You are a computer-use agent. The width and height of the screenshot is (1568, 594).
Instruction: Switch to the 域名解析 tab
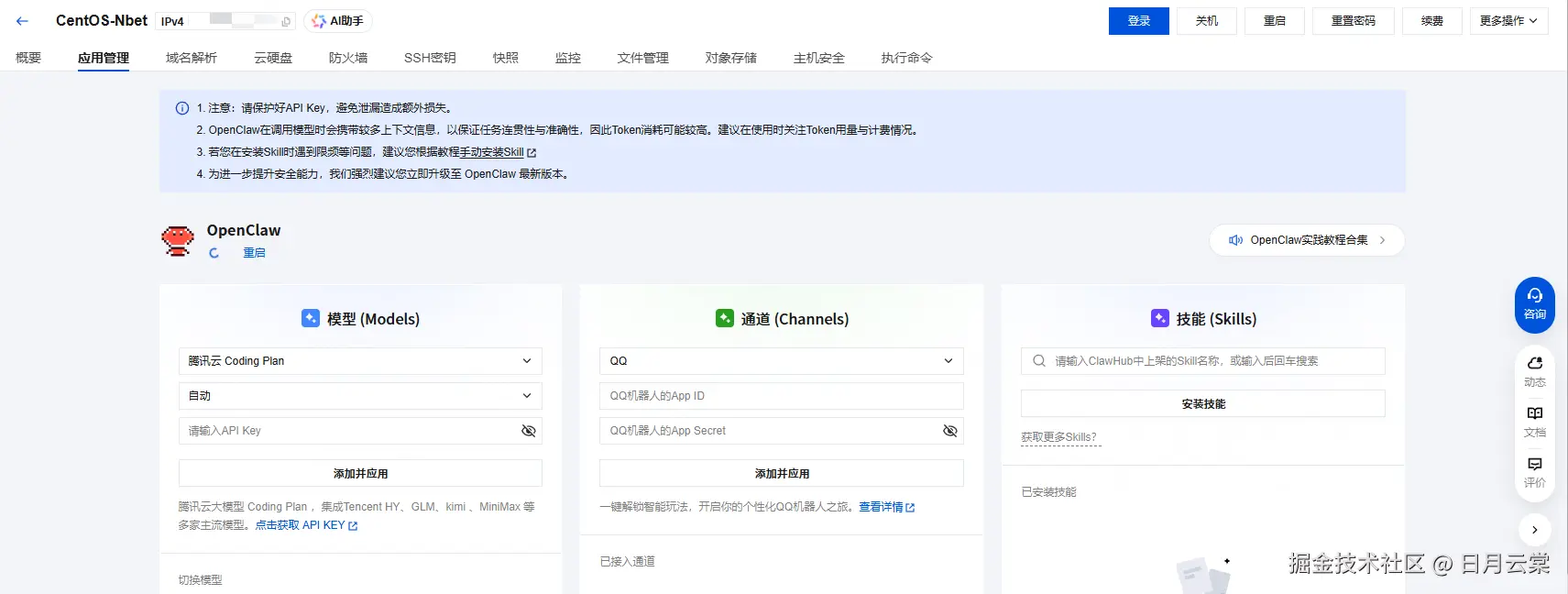pos(192,58)
